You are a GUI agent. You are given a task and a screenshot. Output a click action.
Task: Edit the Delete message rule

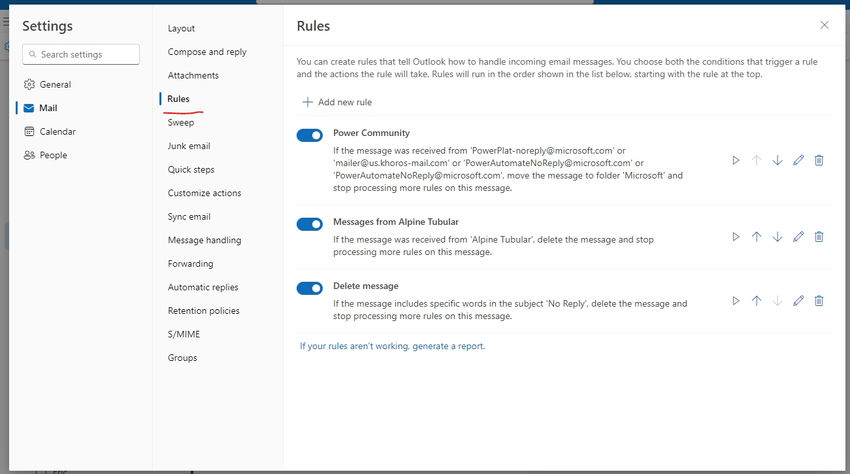click(798, 300)
